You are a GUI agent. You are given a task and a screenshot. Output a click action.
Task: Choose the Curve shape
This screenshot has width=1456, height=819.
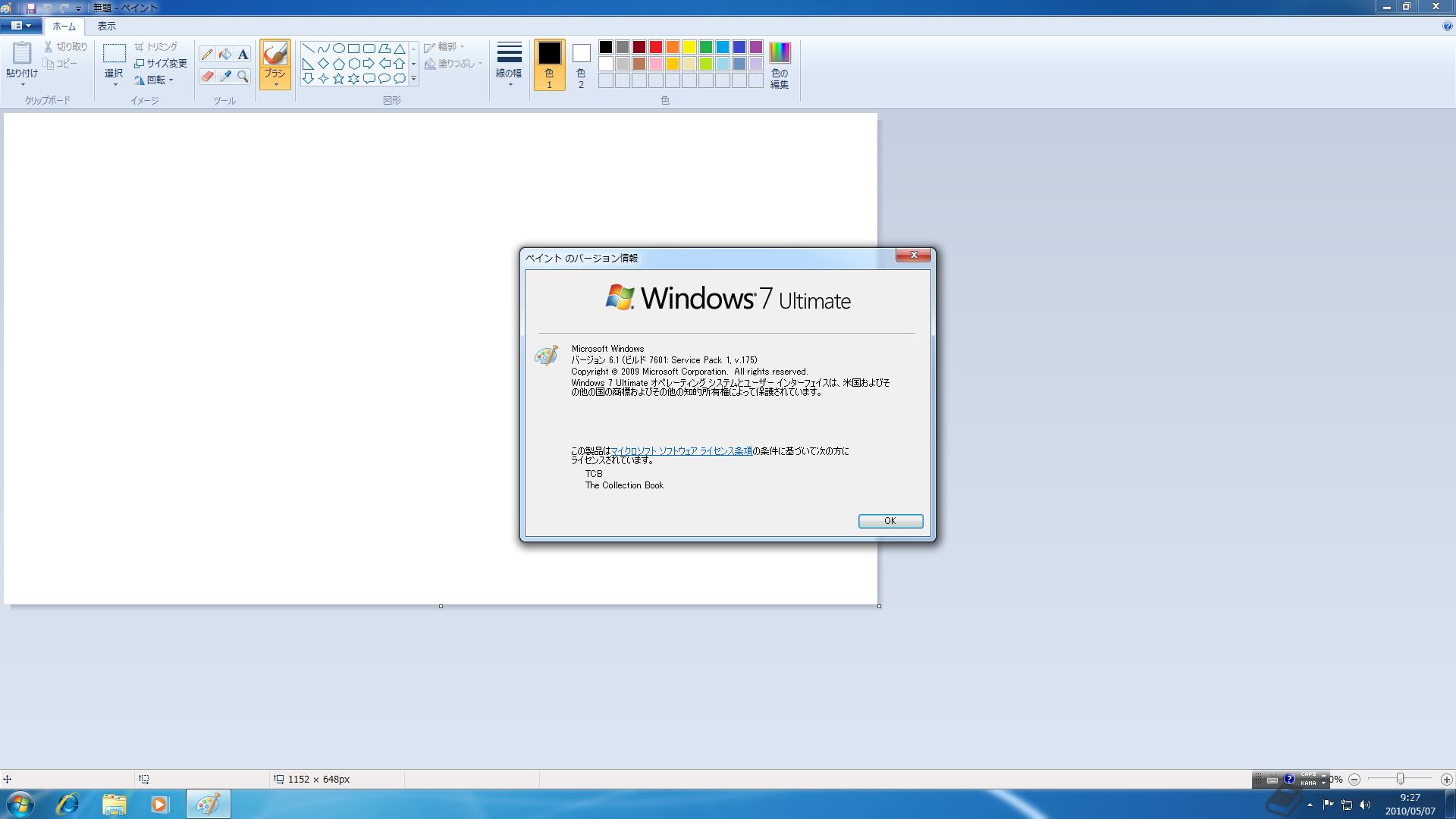(x=323, y=49)
